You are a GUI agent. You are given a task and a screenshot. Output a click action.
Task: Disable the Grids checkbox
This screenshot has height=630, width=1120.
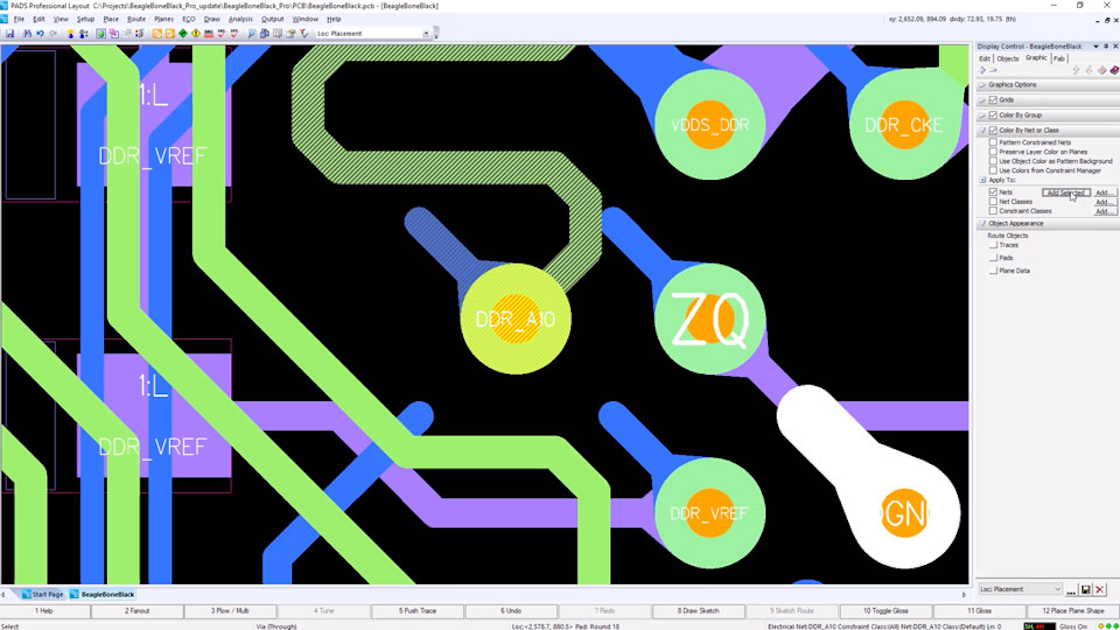tap(993, 99)
